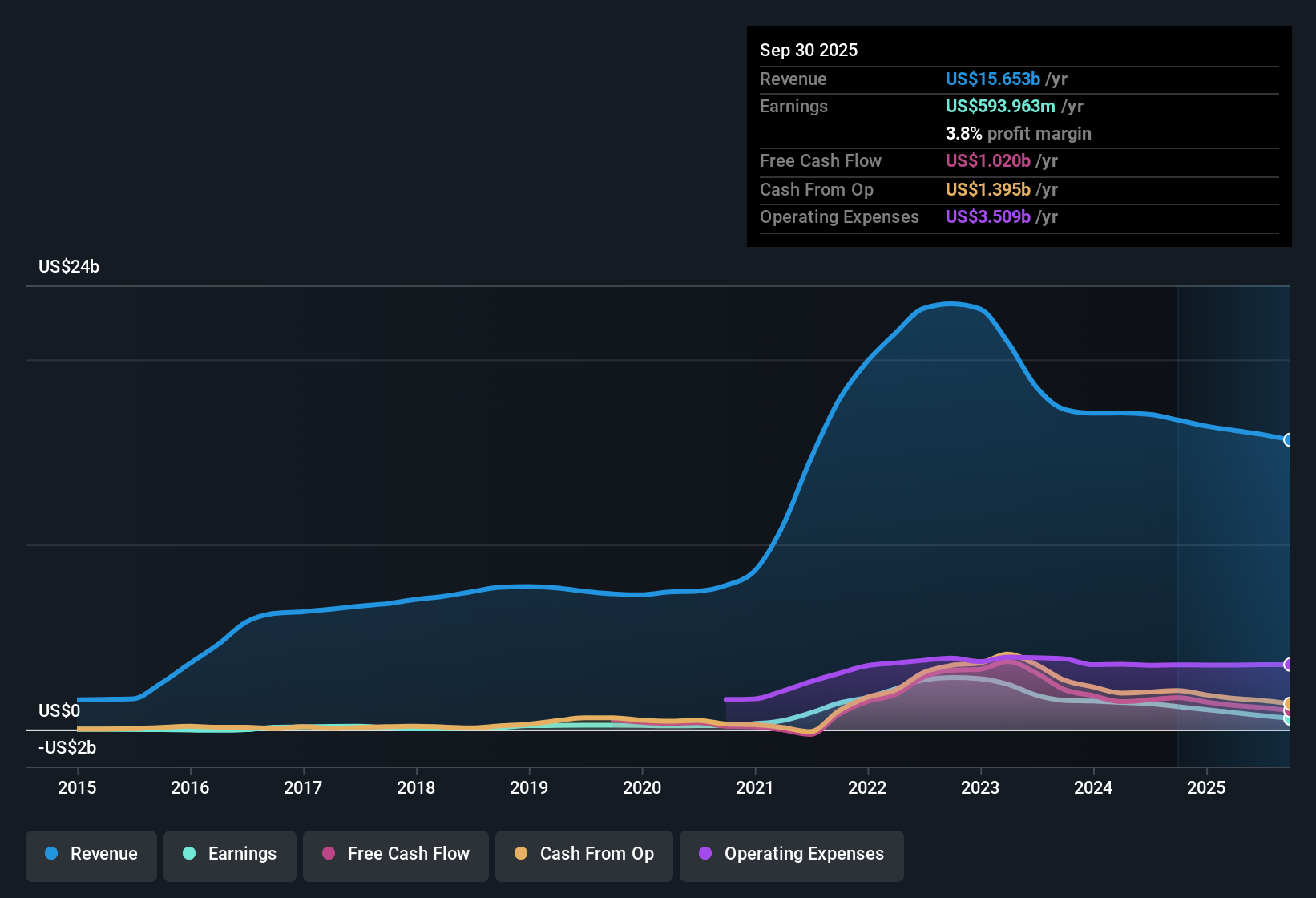Toggle the Revenue series visibility
The image size is (1316, 898).
coord(91,855)
